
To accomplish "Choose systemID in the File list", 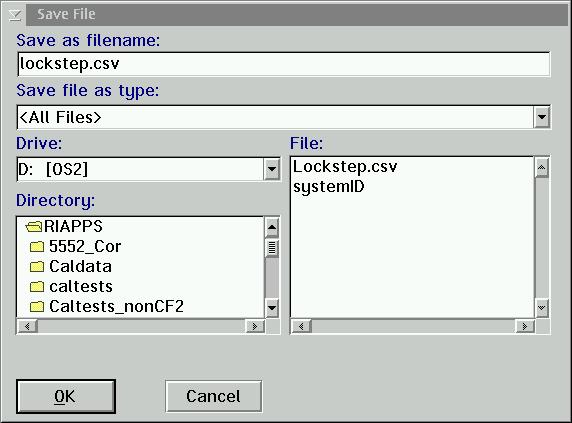I will coord(329,187).
